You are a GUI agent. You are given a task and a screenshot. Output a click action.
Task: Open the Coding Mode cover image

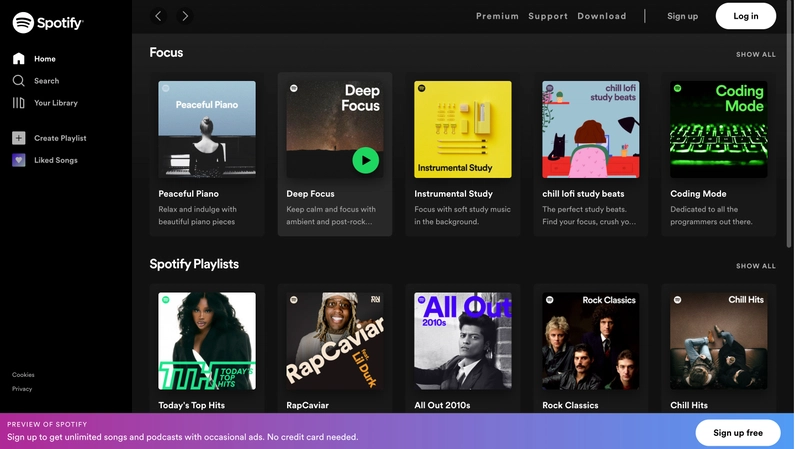click(718, 130)
